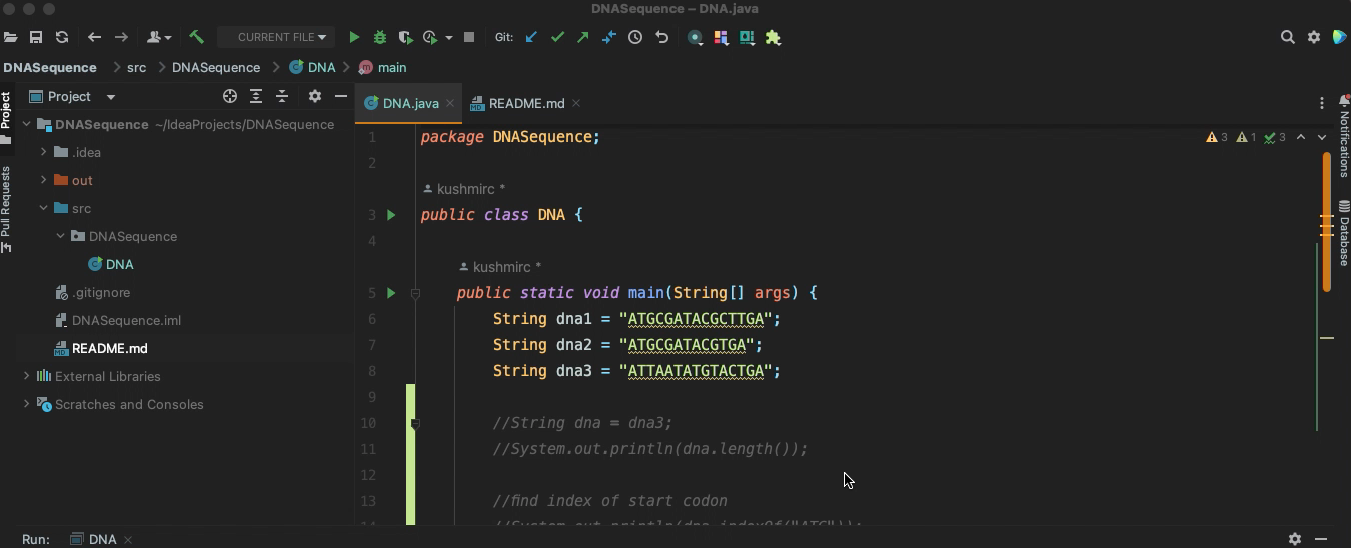1351x548 pixels.
Task: Run main method from gutter icon
Action: [391, 293]
